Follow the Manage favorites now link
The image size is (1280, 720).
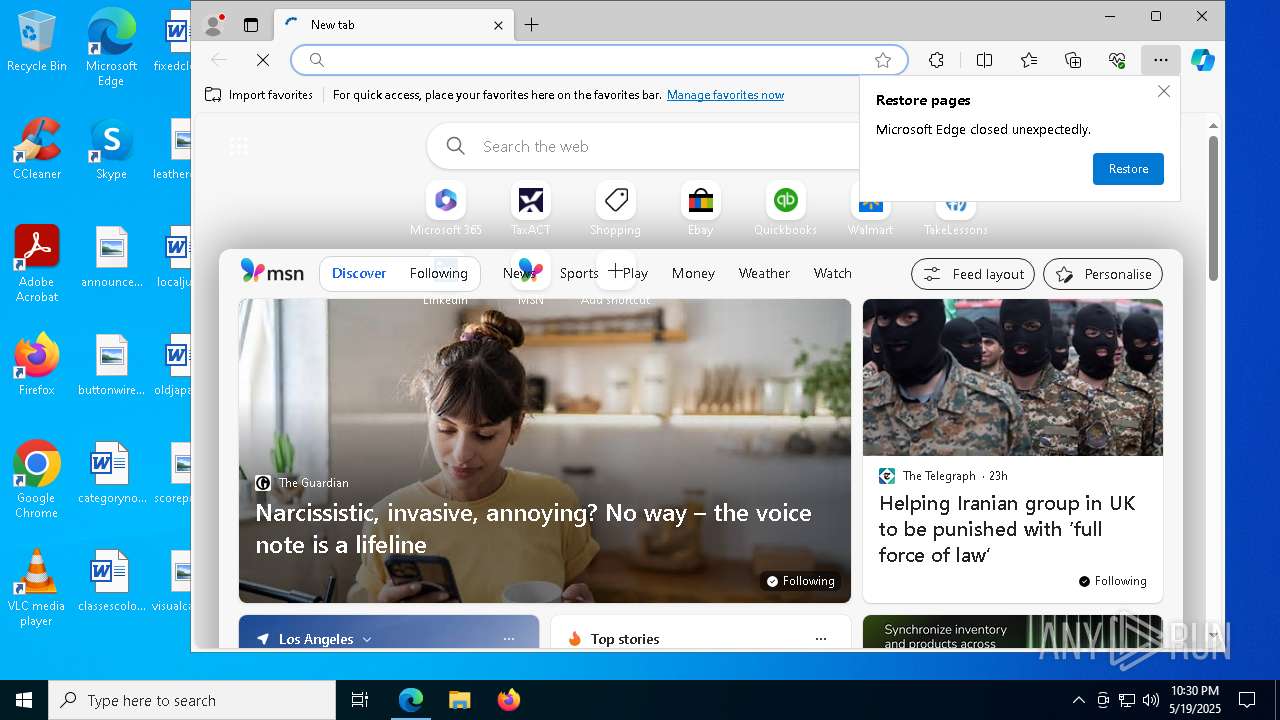[725, 95]
